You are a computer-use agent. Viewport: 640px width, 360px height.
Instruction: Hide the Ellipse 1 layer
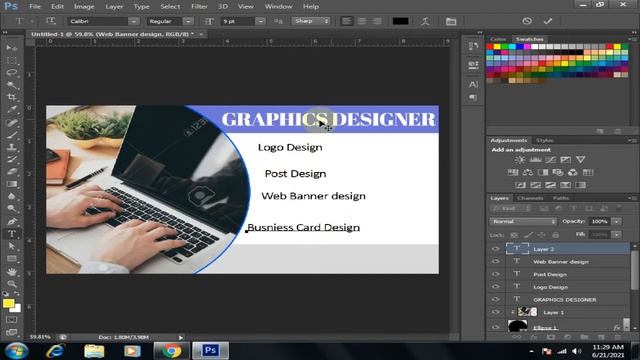coord(496,327)
